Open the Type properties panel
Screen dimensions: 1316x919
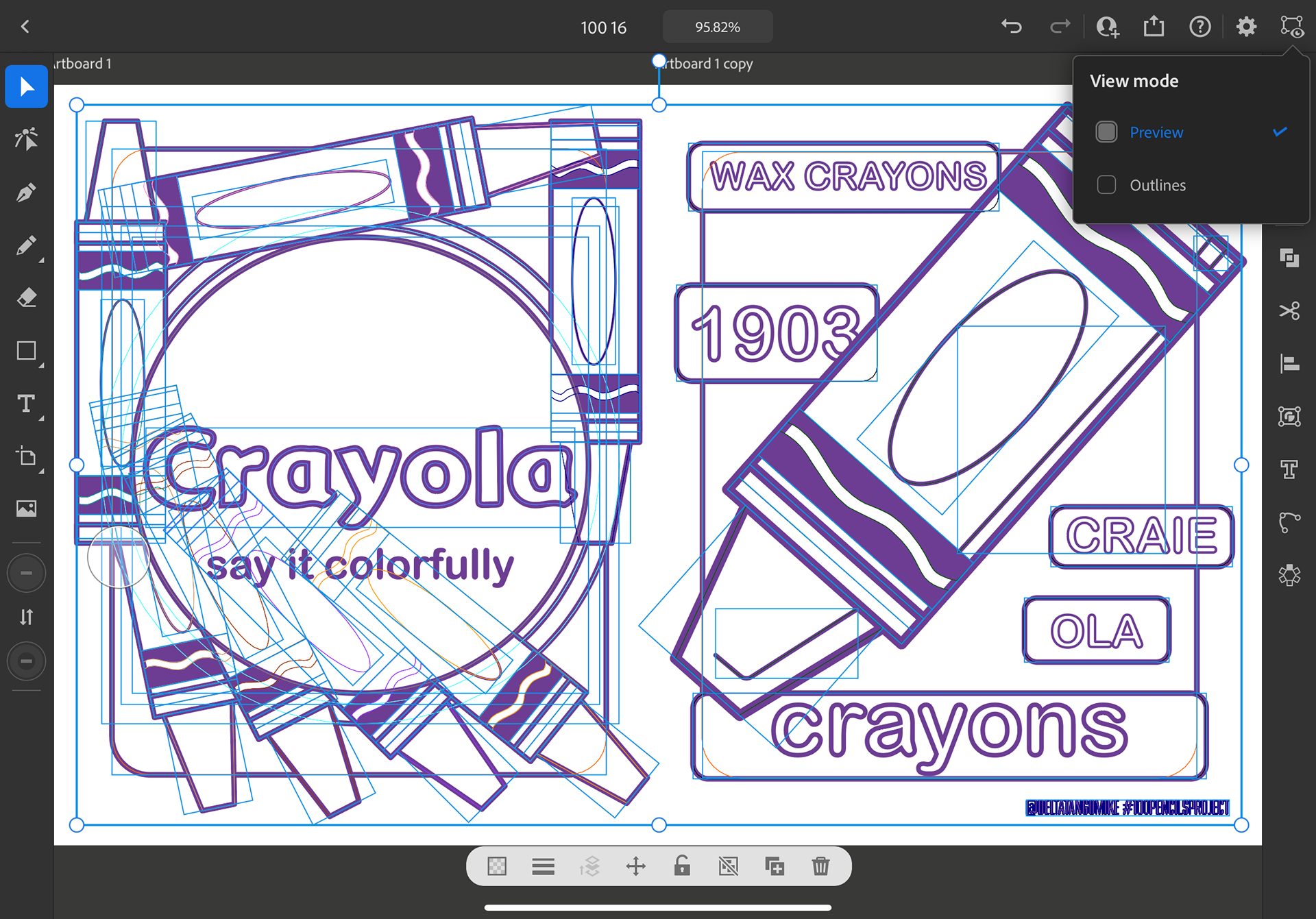click(x=1289, y=469)
